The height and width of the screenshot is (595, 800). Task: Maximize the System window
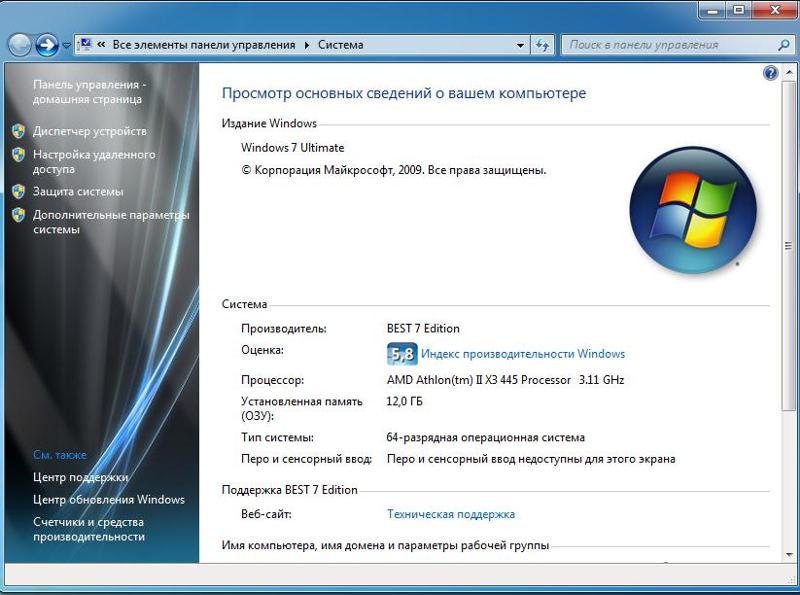coord(739,9)
